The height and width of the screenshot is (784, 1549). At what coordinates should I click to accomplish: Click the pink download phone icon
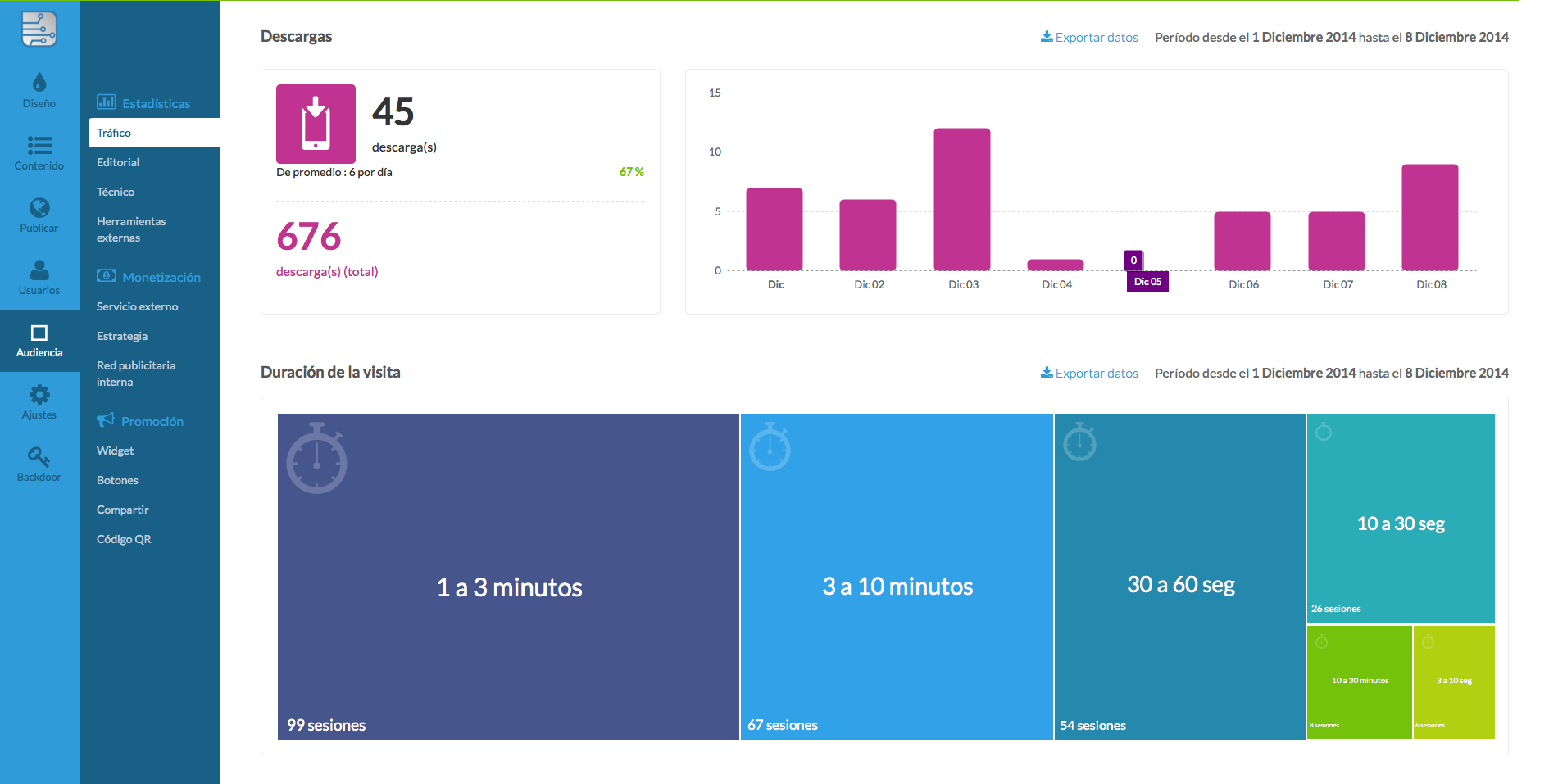point(316,124)
